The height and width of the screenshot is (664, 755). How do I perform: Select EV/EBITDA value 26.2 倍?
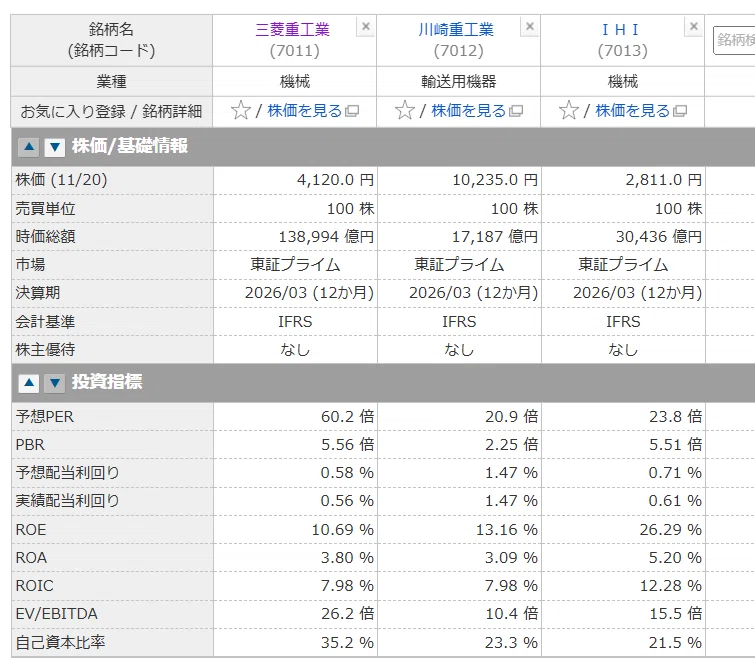pyautogui.click(x=348, y=614)
